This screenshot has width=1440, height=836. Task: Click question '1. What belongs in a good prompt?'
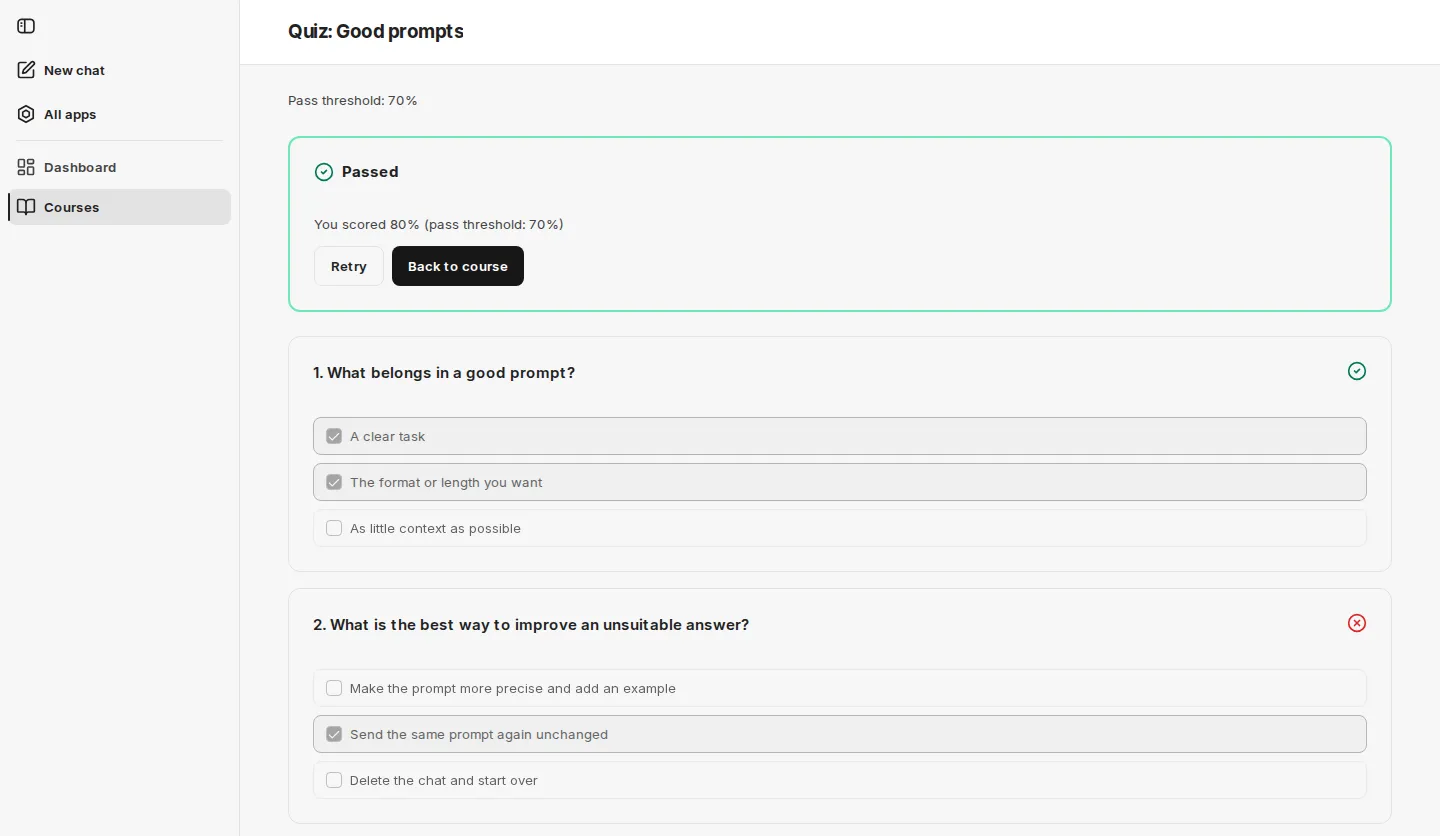click(x=444, y=373)
